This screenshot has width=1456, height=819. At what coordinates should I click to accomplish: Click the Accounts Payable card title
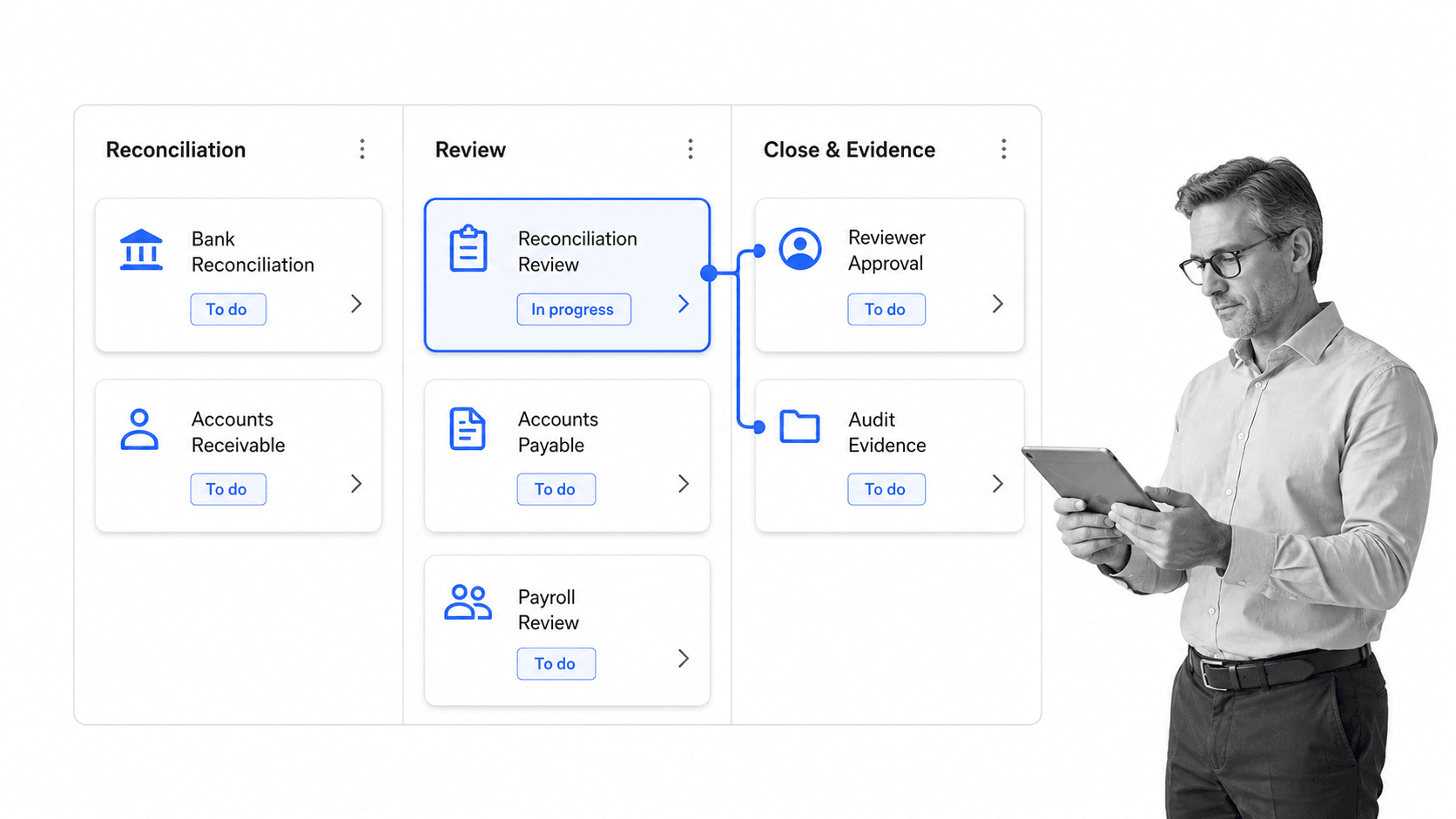click(x=557, y=432)
